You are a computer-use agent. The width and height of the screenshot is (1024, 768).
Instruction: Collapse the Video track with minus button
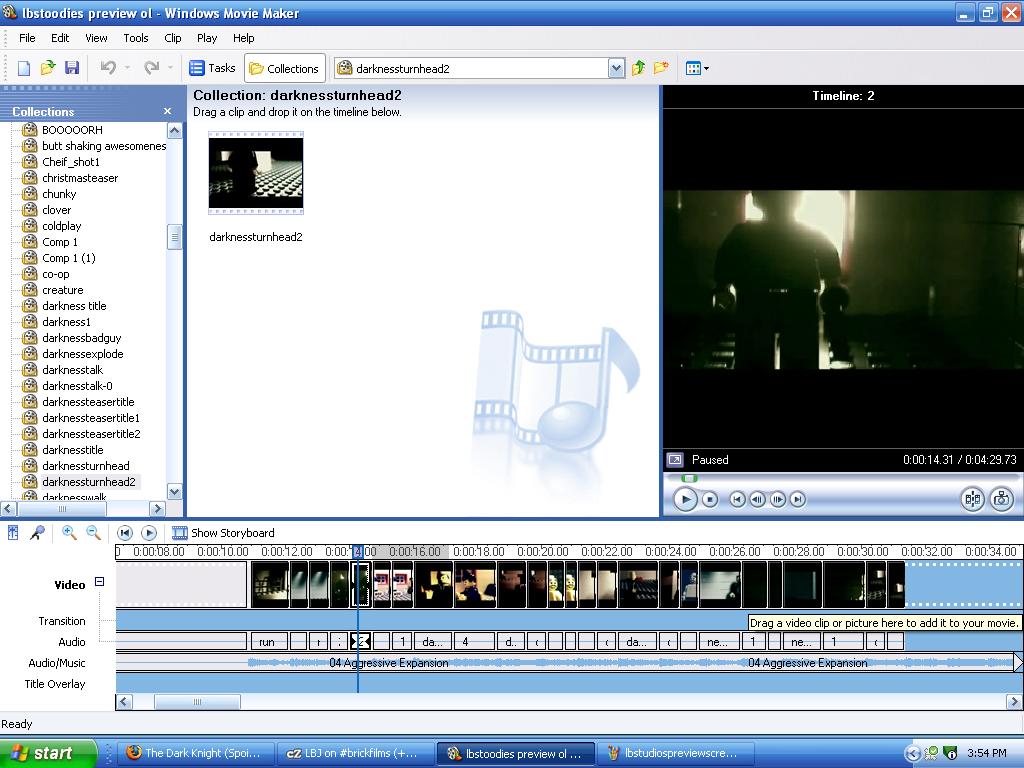98,581
